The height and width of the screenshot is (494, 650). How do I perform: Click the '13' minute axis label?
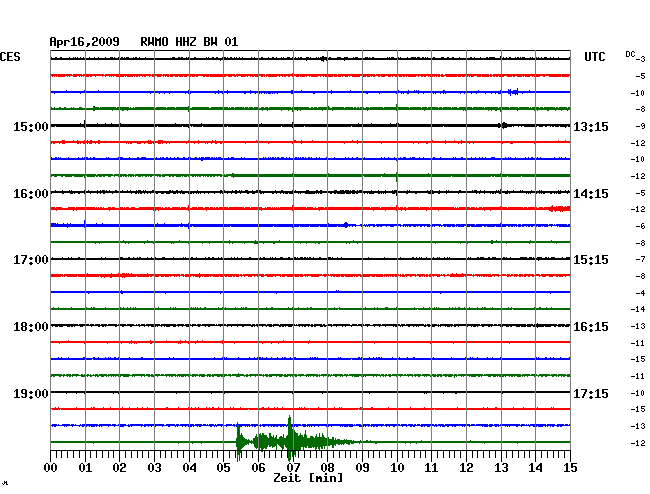pyautogui.click(x=501, y=468)
